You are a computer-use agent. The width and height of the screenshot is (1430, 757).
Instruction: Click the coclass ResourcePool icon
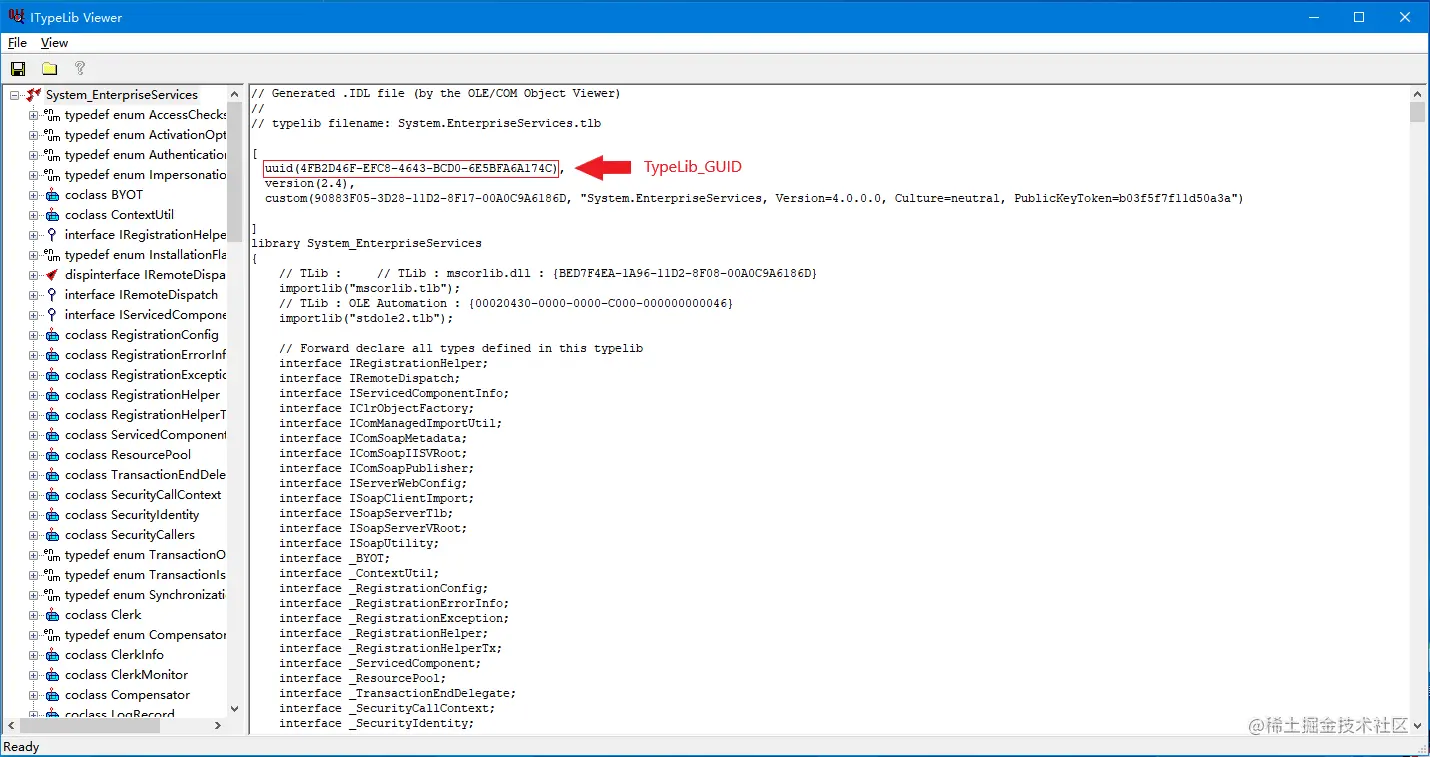point(52,455)
